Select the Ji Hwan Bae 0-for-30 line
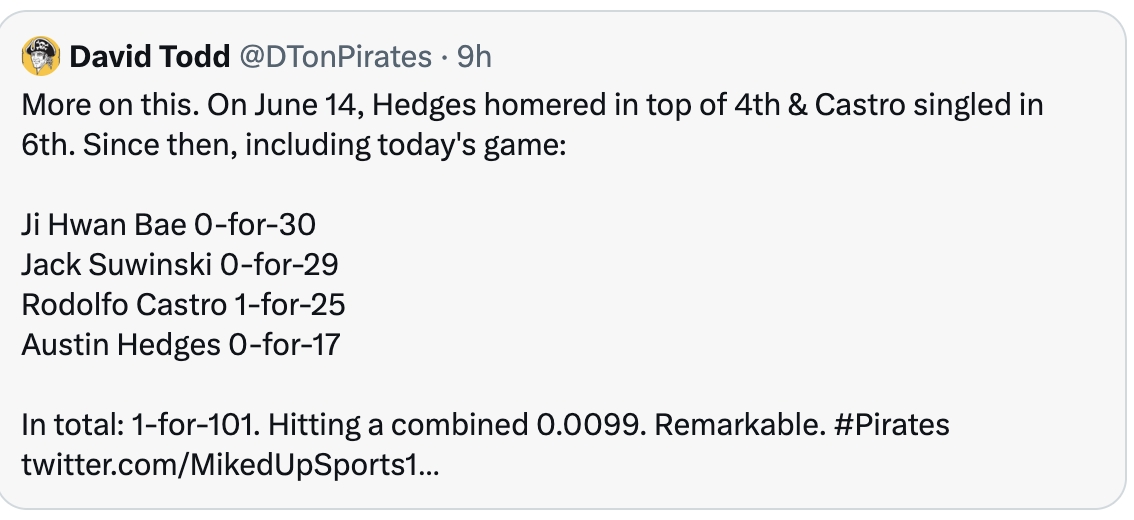Viewport: 1134px width, 520px height. 169,225
